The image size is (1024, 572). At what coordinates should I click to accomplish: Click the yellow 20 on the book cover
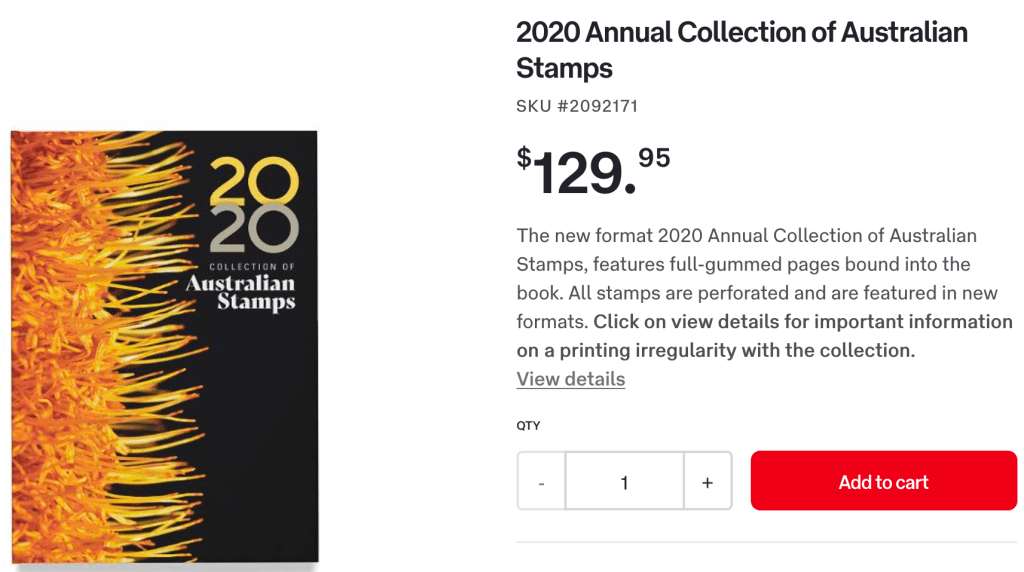pos(254,181)
